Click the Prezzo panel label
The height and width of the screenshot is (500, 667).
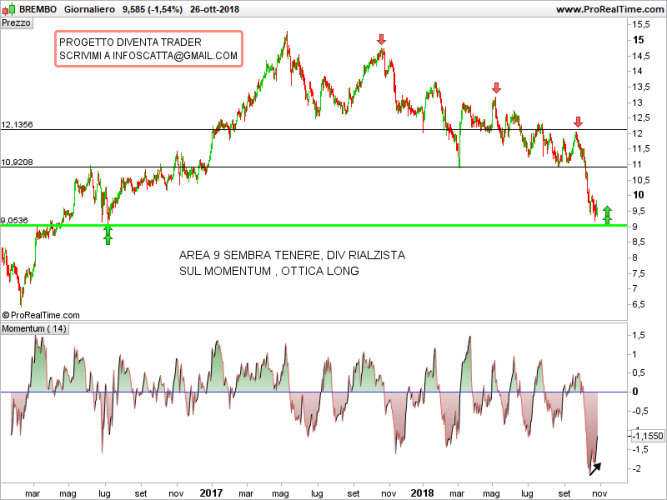(x=16, y=23)
